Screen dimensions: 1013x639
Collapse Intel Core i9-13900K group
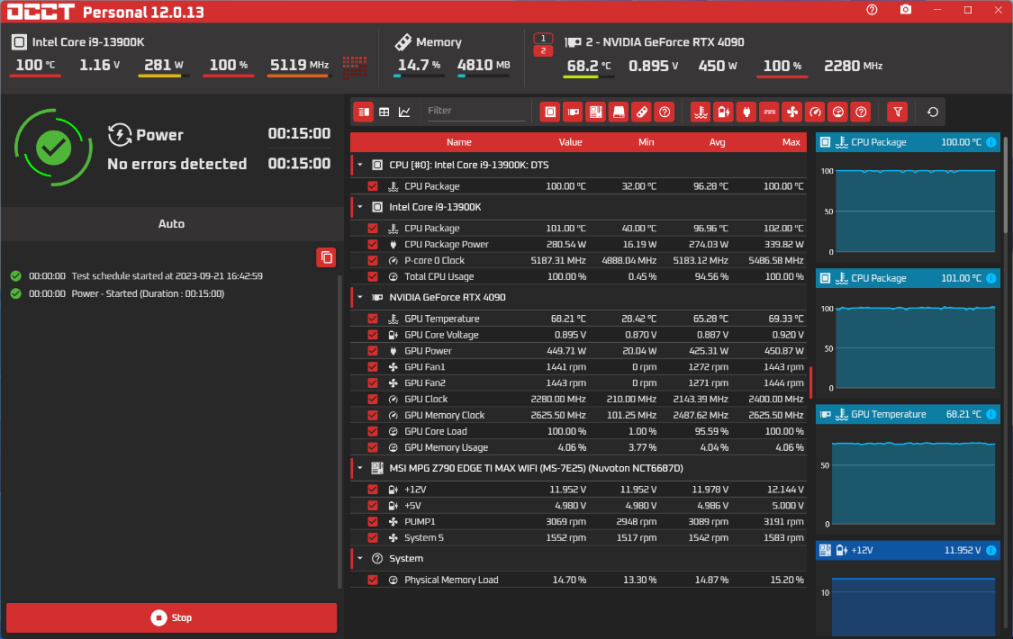coord(360,207)
